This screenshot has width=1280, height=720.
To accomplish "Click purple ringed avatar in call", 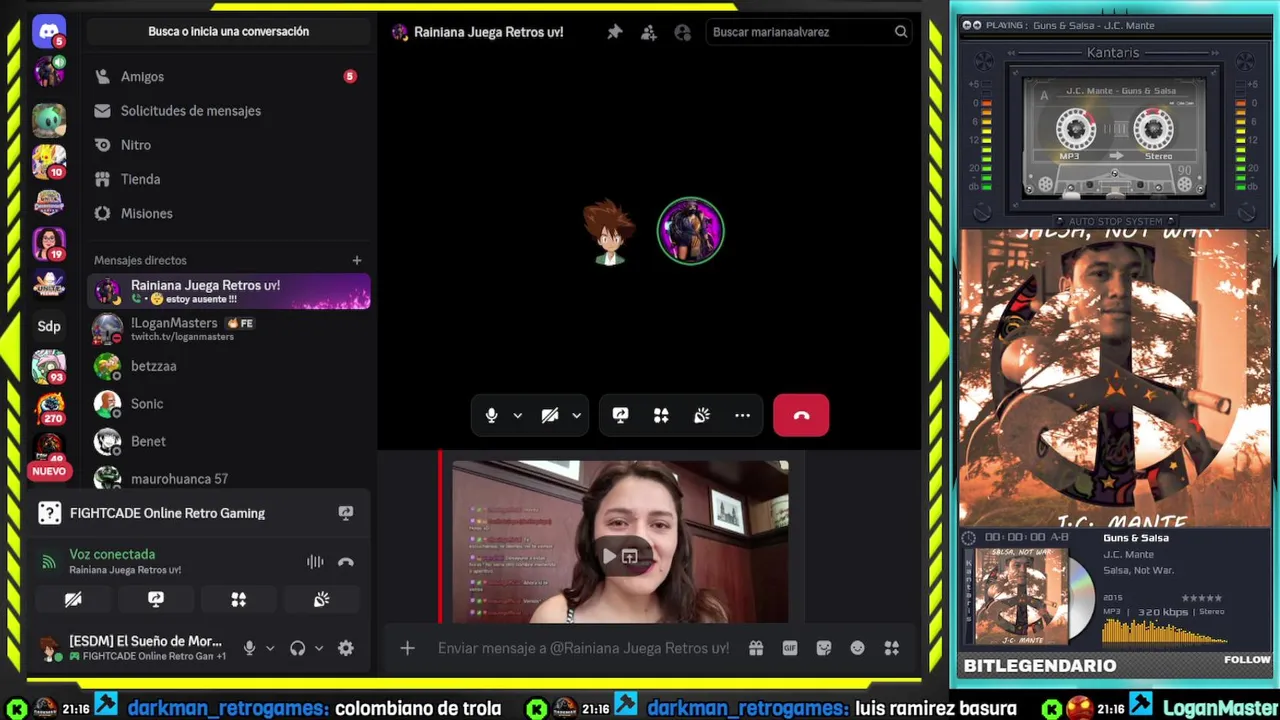I will [690, 231].
